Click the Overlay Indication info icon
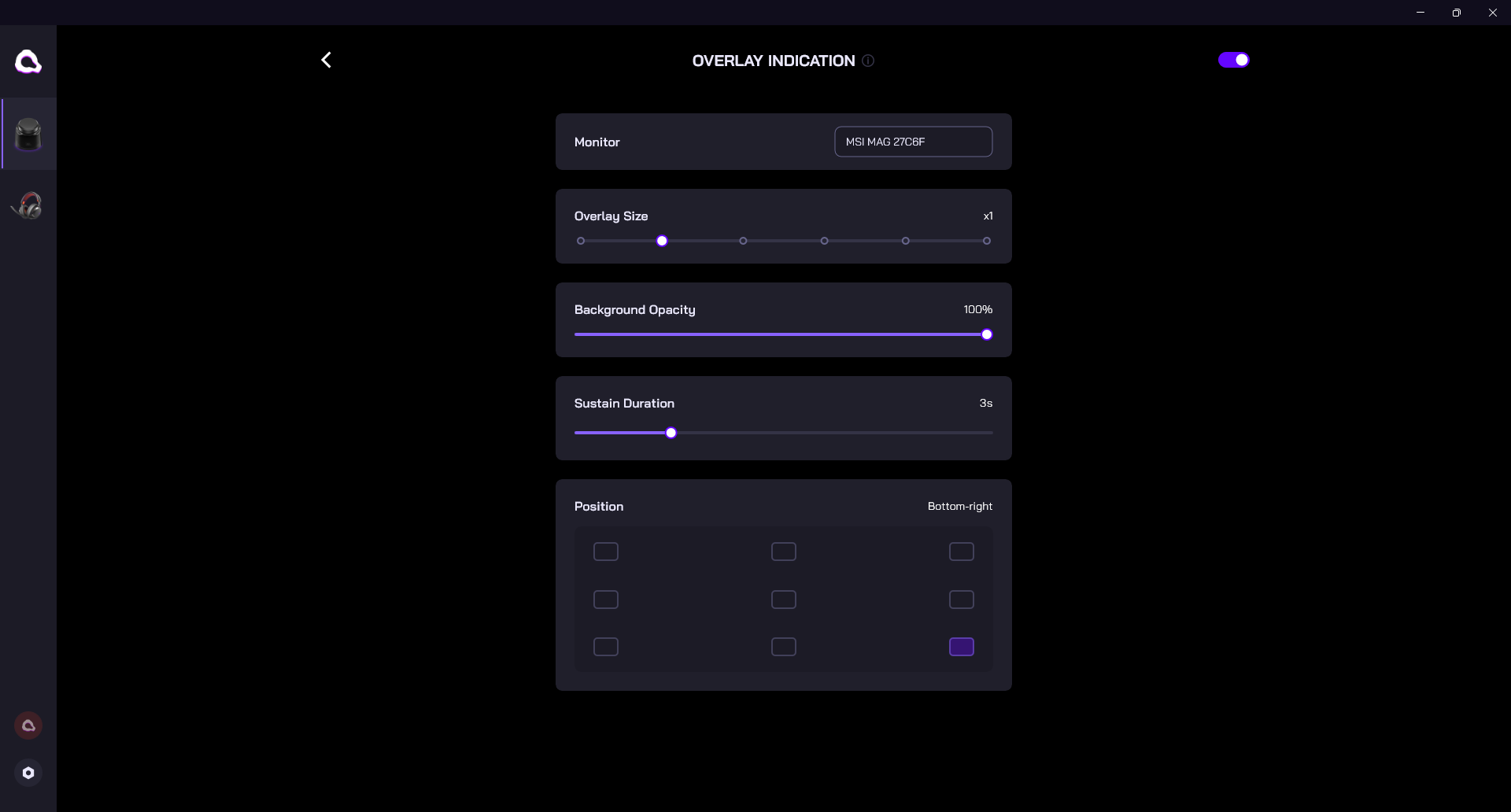 tap(868, 61)
